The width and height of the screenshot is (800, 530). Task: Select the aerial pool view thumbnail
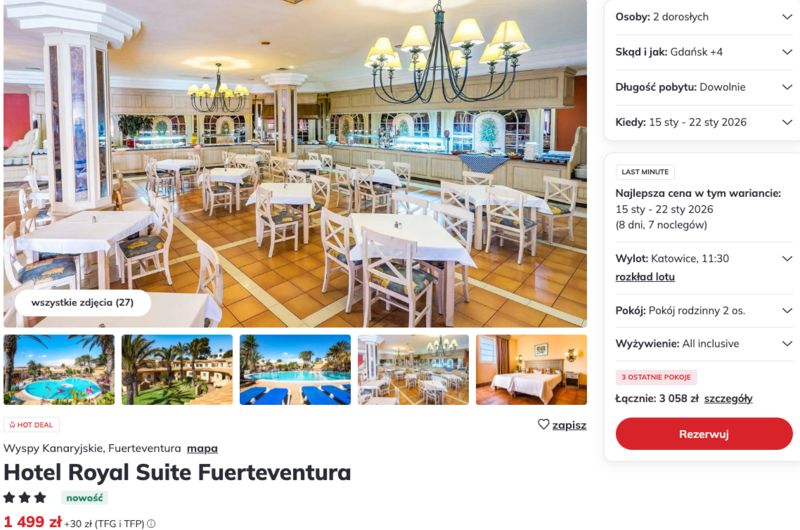pos(59,369)
